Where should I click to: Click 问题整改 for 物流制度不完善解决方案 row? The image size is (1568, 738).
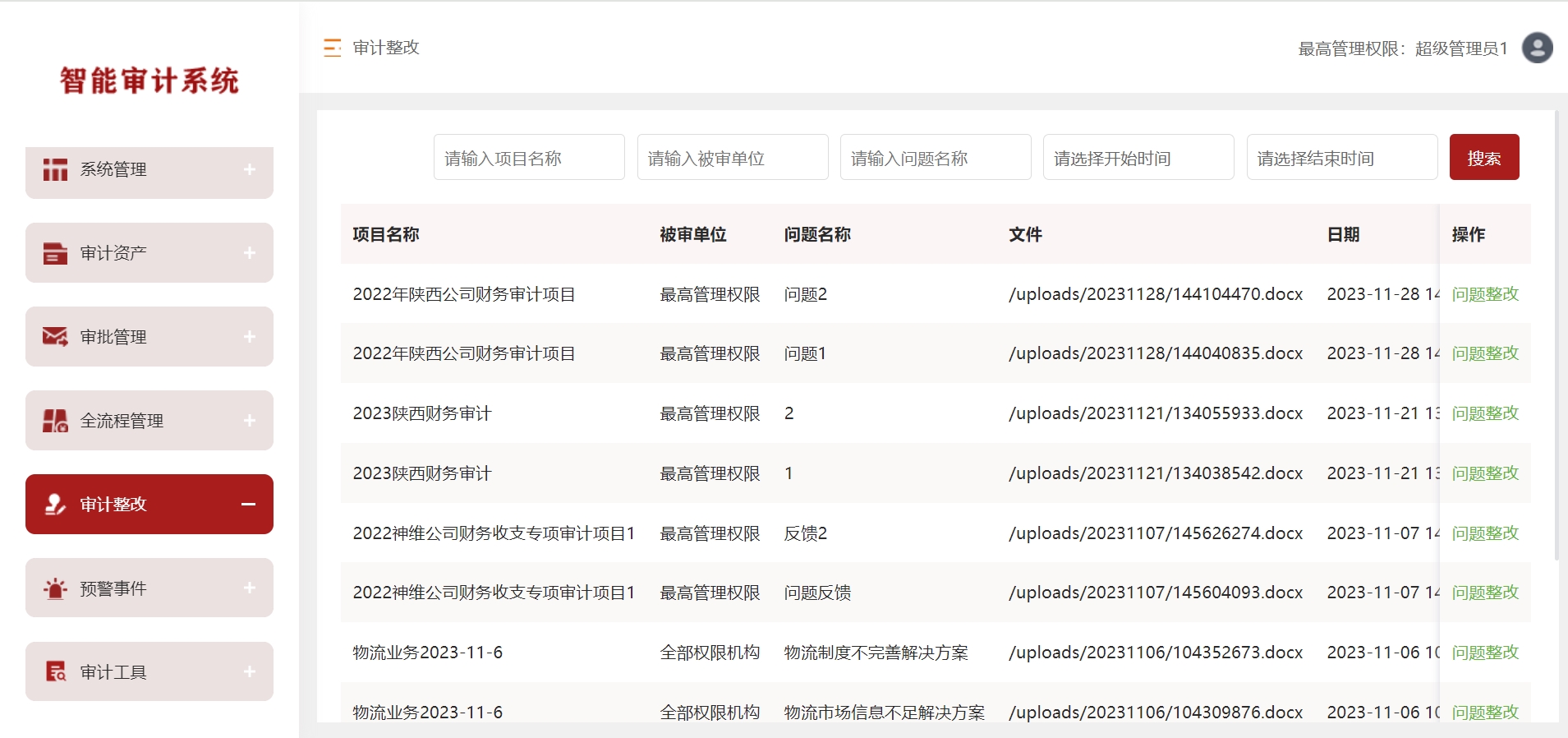(x=1484, y=653)
